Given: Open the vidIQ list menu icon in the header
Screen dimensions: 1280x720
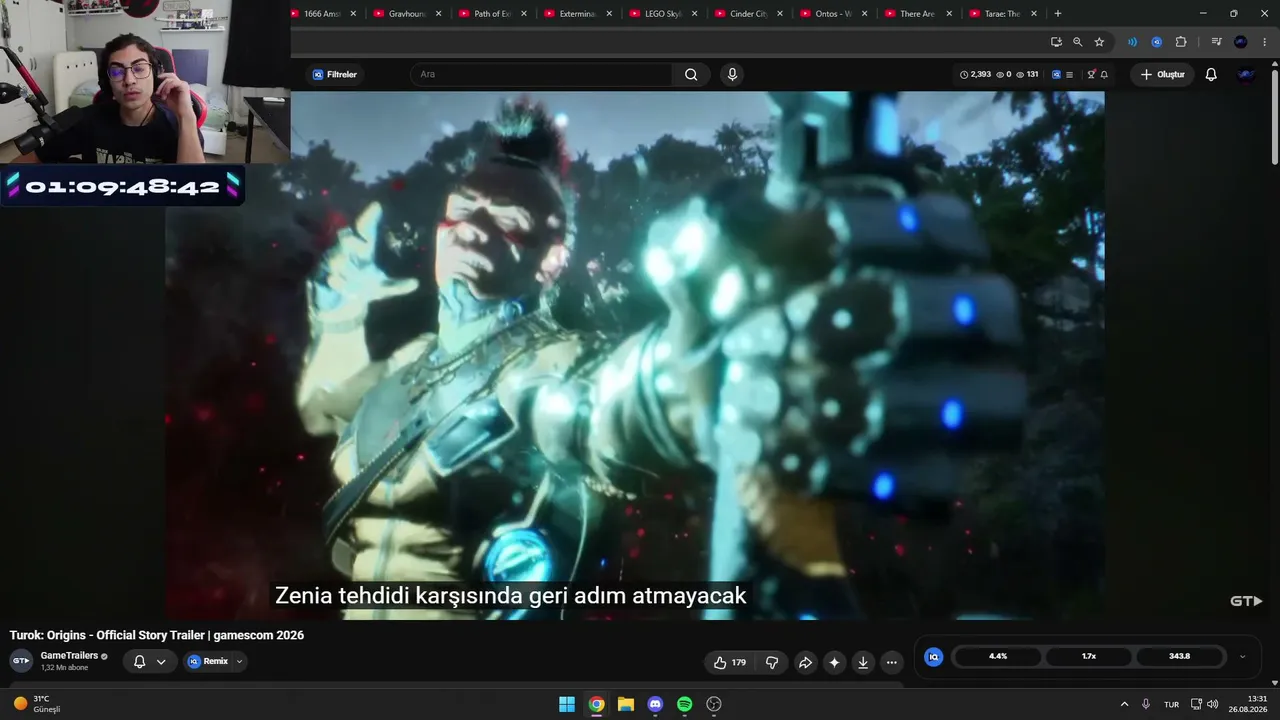Looking at the screenshot, I should (1069, 74).
